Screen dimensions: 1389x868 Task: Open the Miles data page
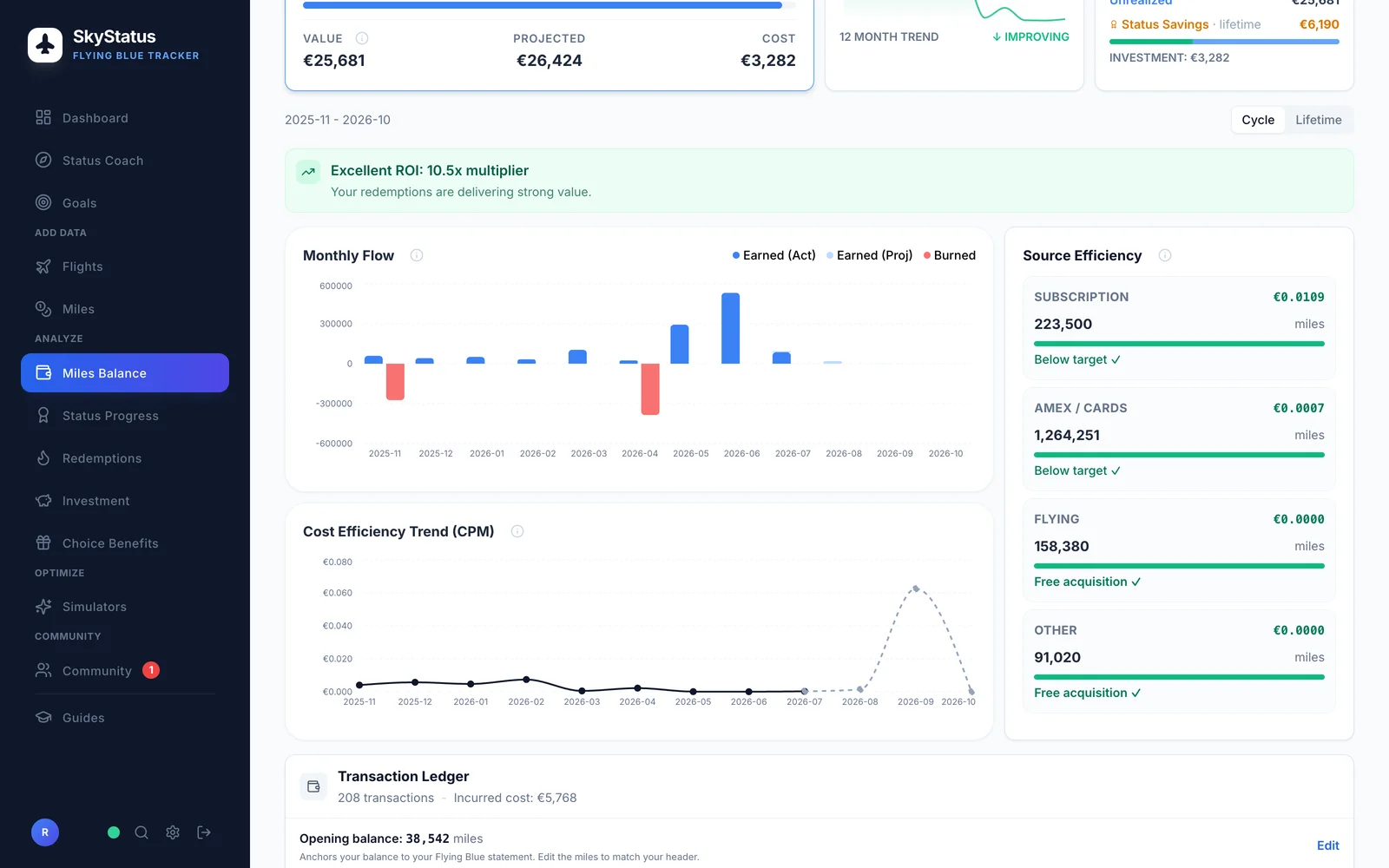[x=125, y=309]
